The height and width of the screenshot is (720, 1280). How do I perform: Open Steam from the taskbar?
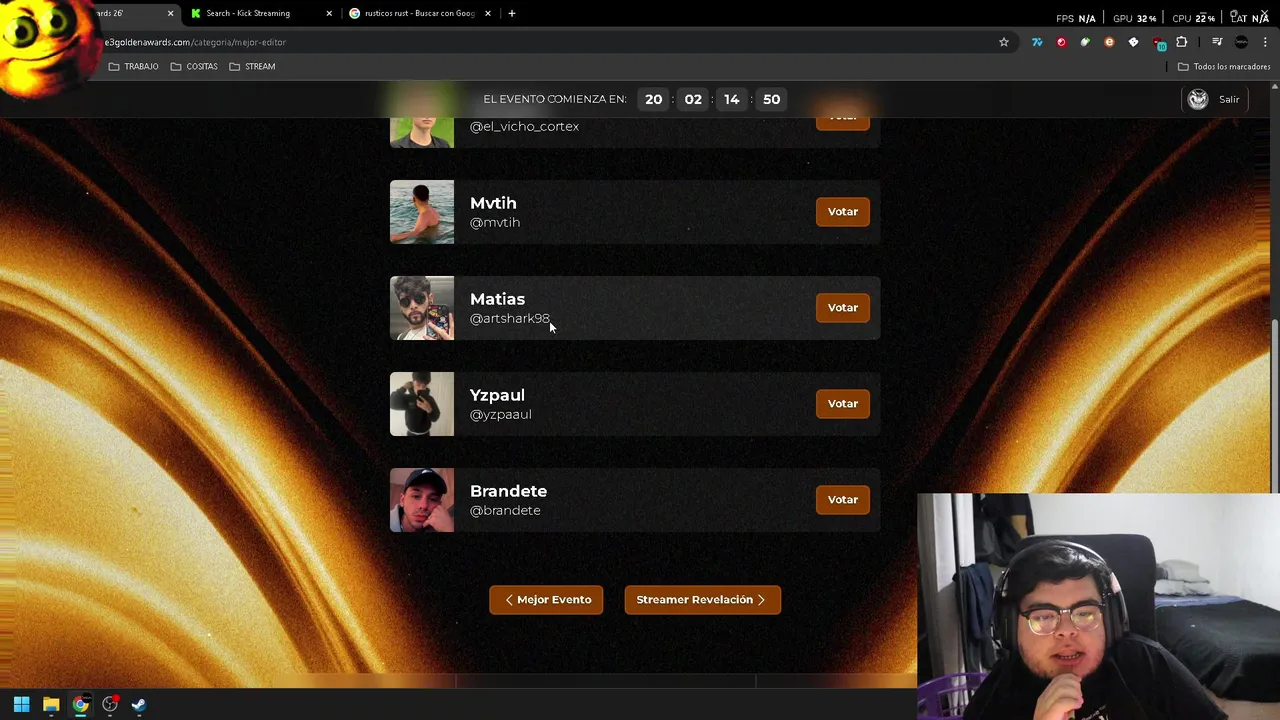(139, 705)
